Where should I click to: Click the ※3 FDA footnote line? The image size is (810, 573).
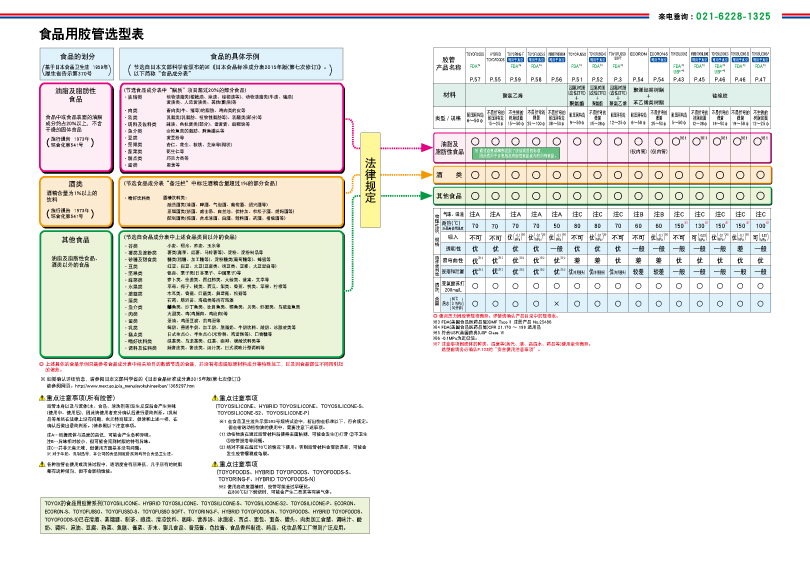492,321
